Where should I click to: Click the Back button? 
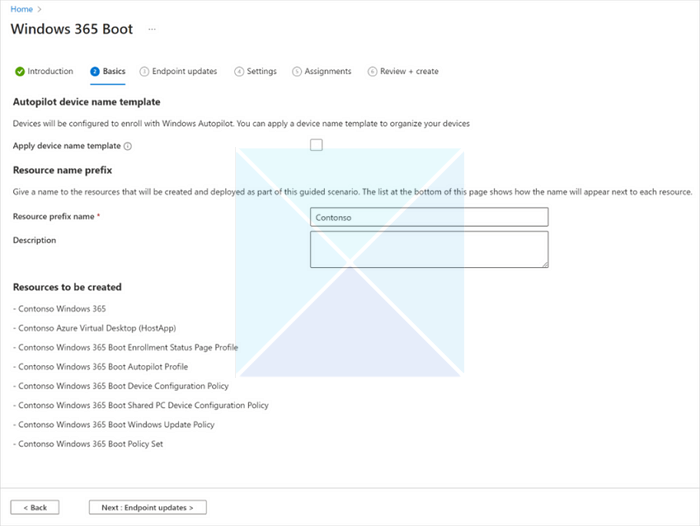click(35, 507)
